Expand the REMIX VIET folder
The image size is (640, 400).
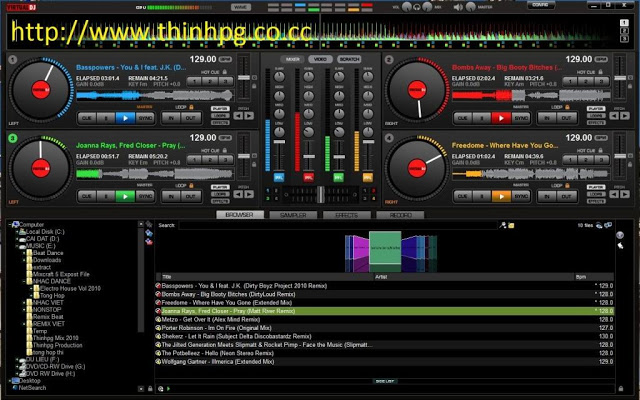click(24, 324)
